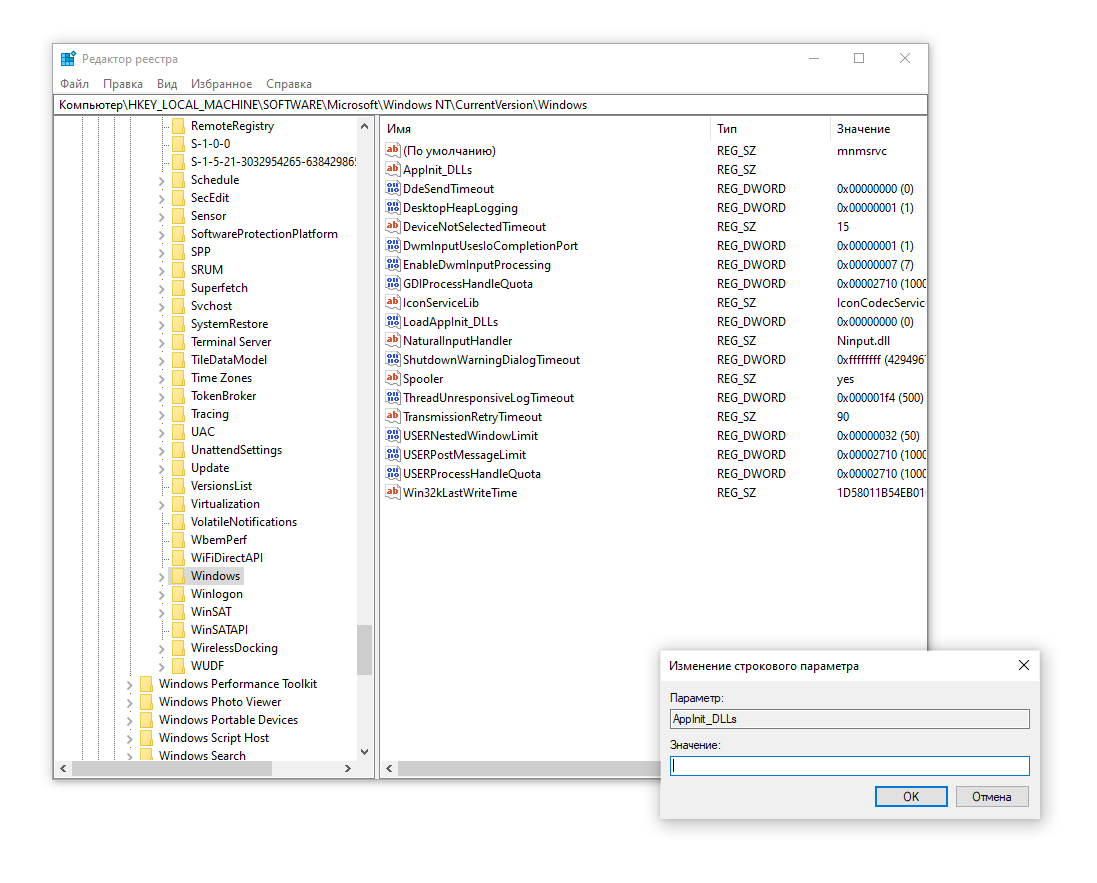This screenshot has width=1097, height=883.
Task: Select the IconServiceLib value icon
Action: coord(393,303)
